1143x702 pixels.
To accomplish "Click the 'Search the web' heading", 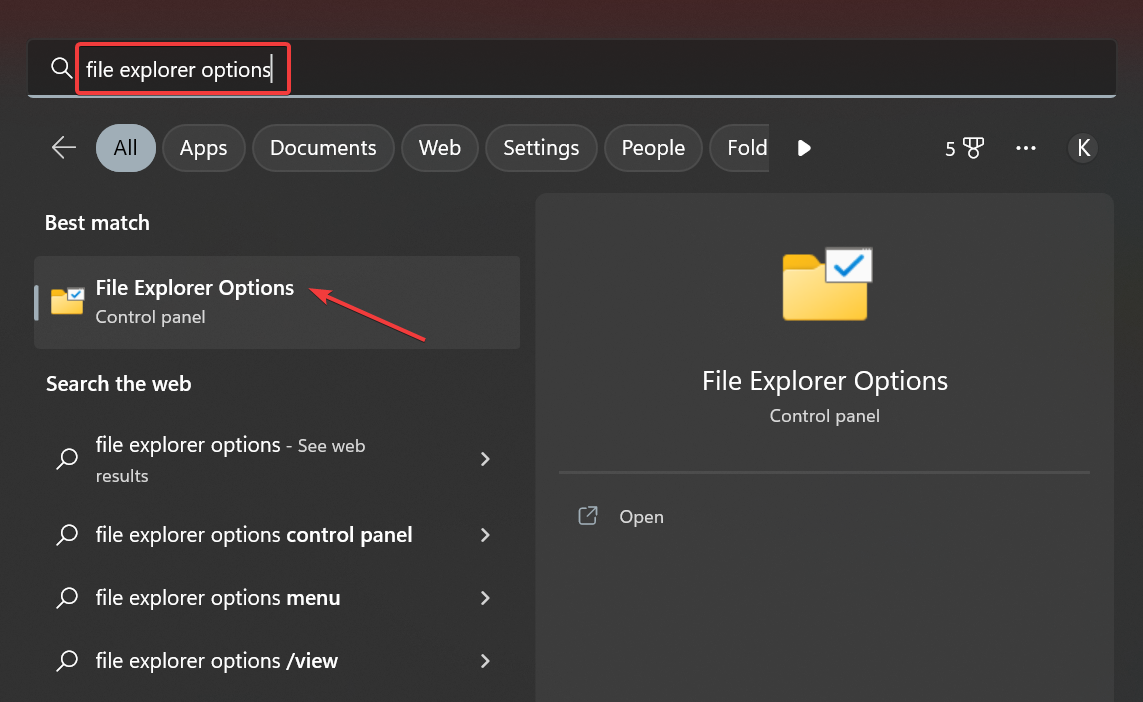I will 118,383.
